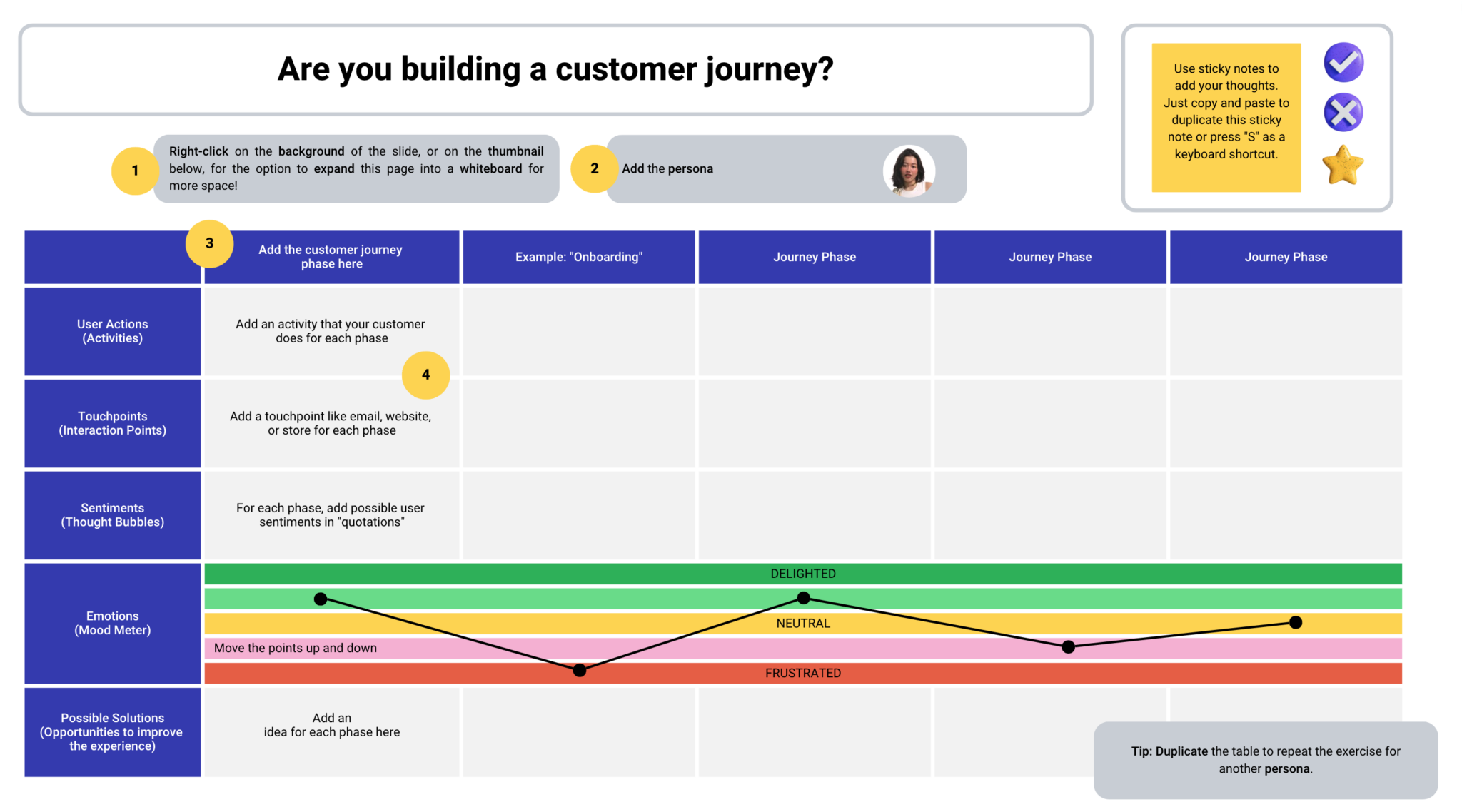This screenshot has height=812, width=1462.
Task: Click the purple checkmark sticker icon
Action: click(1343, 63)
